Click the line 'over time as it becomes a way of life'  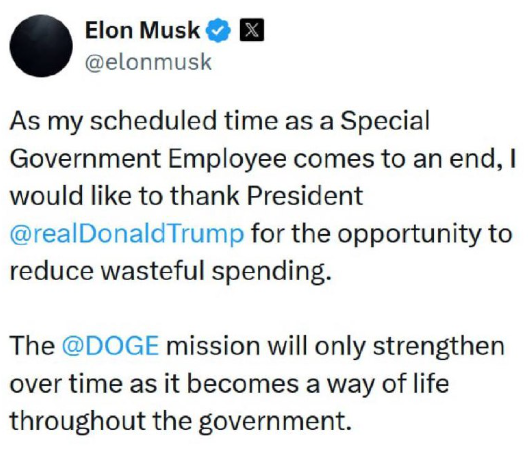point(229,384)
